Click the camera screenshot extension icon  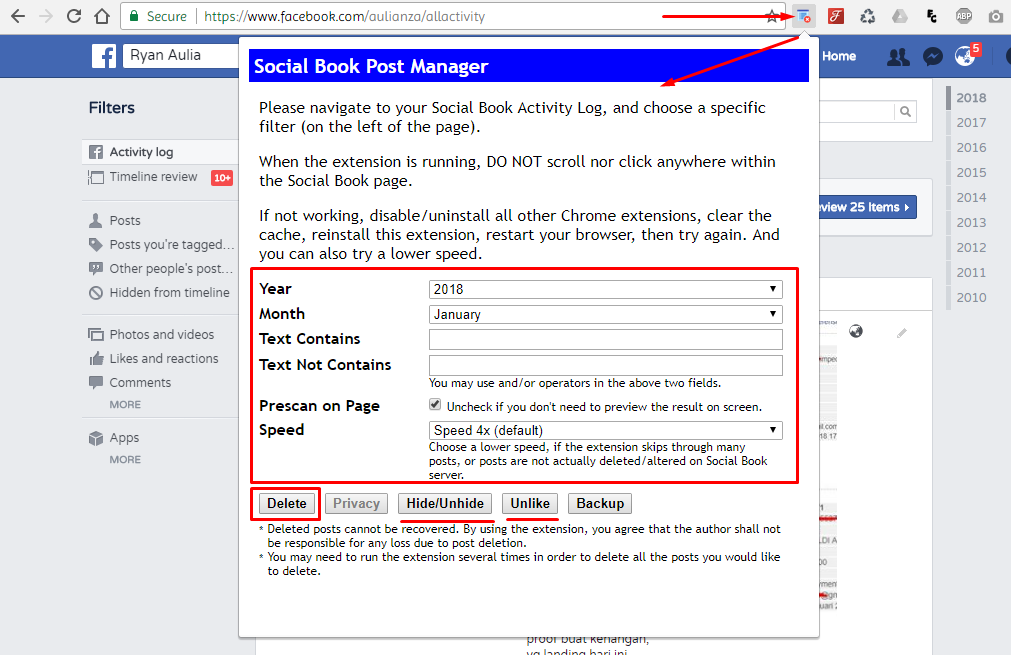996,17
